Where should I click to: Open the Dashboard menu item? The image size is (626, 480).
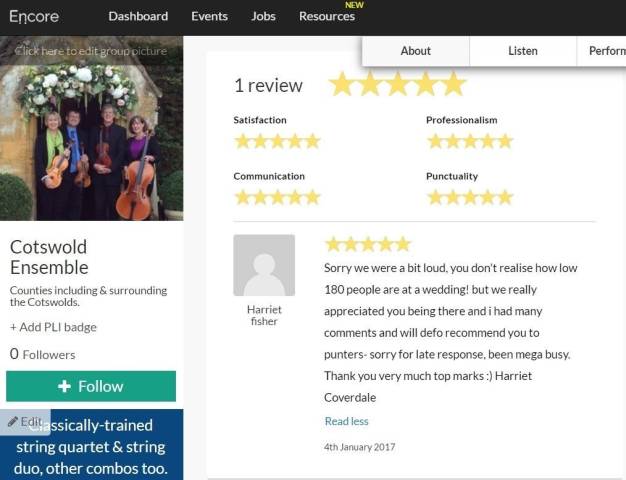[138, 16]
